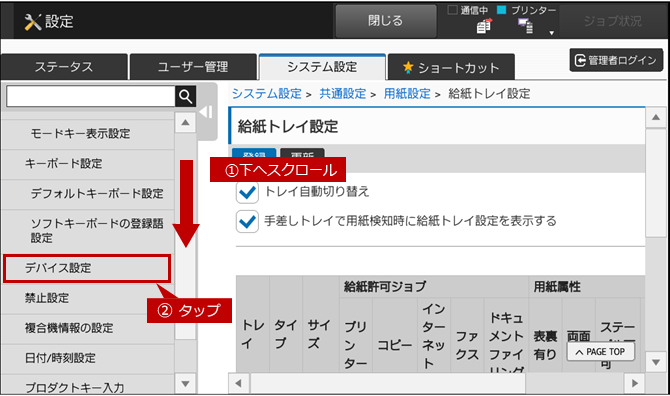Click the search magnifier icon
The height and width of the screenshot is (396, 670).
click(x=185, y=97)
